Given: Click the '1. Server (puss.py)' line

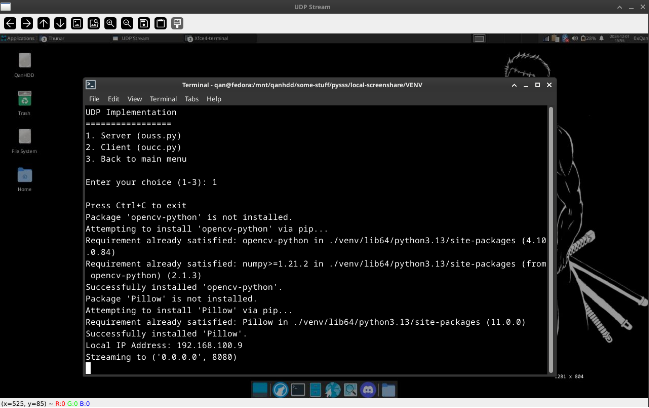Looking at the screenshot, I should pyautogui.click(x=133, y=136).
